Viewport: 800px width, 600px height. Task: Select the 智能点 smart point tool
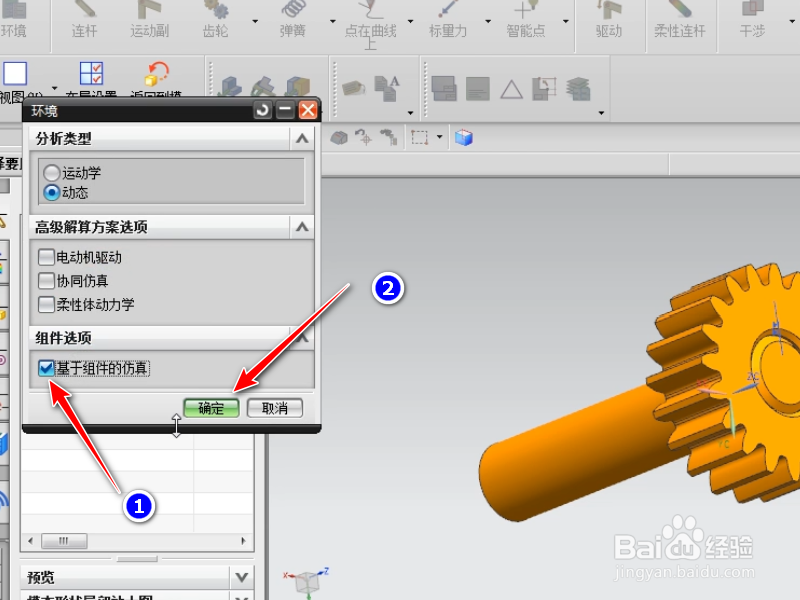tap(526, 20)
